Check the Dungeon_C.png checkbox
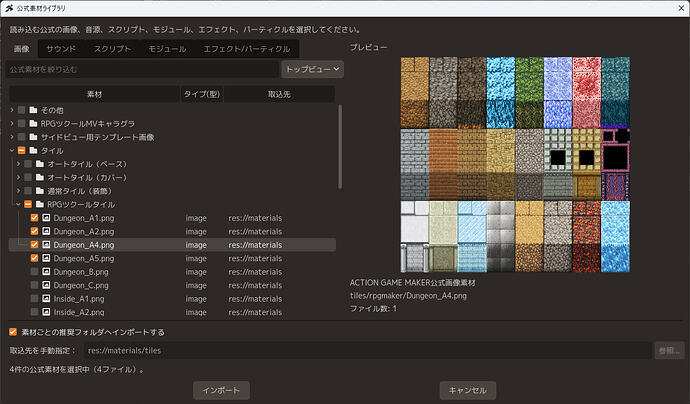Image resolution: width=690 pixels, height=404 pixels. pyautogui.click(x=34, y=285)
